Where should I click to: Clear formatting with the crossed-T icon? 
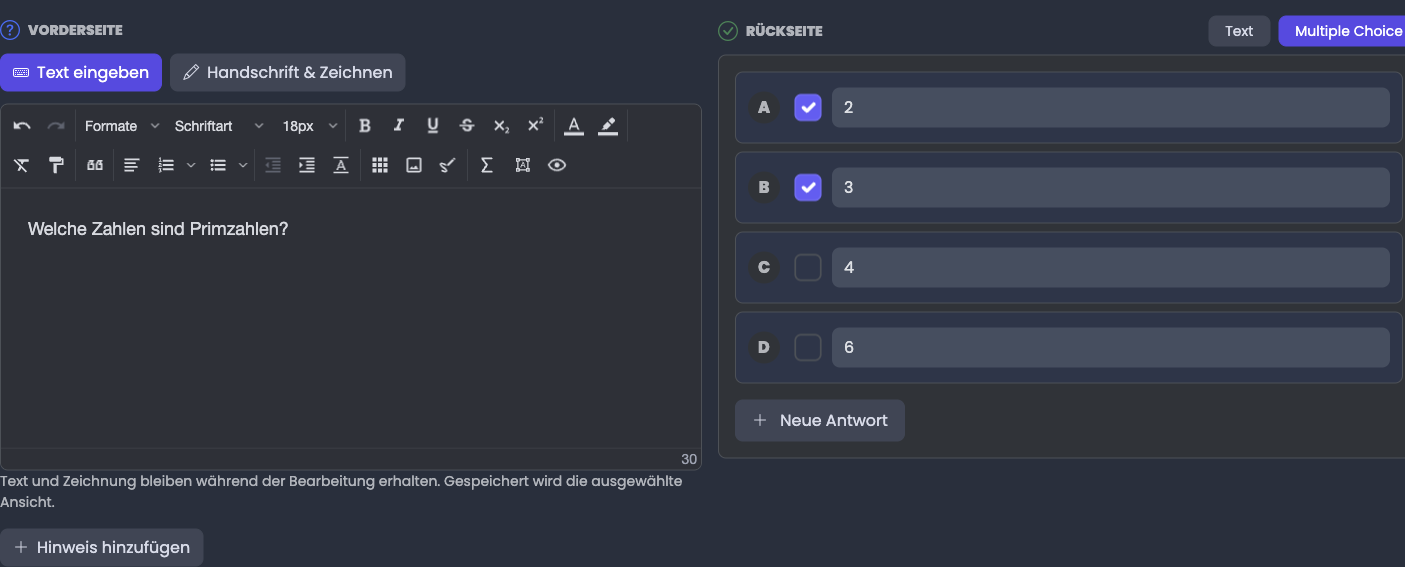22,166
